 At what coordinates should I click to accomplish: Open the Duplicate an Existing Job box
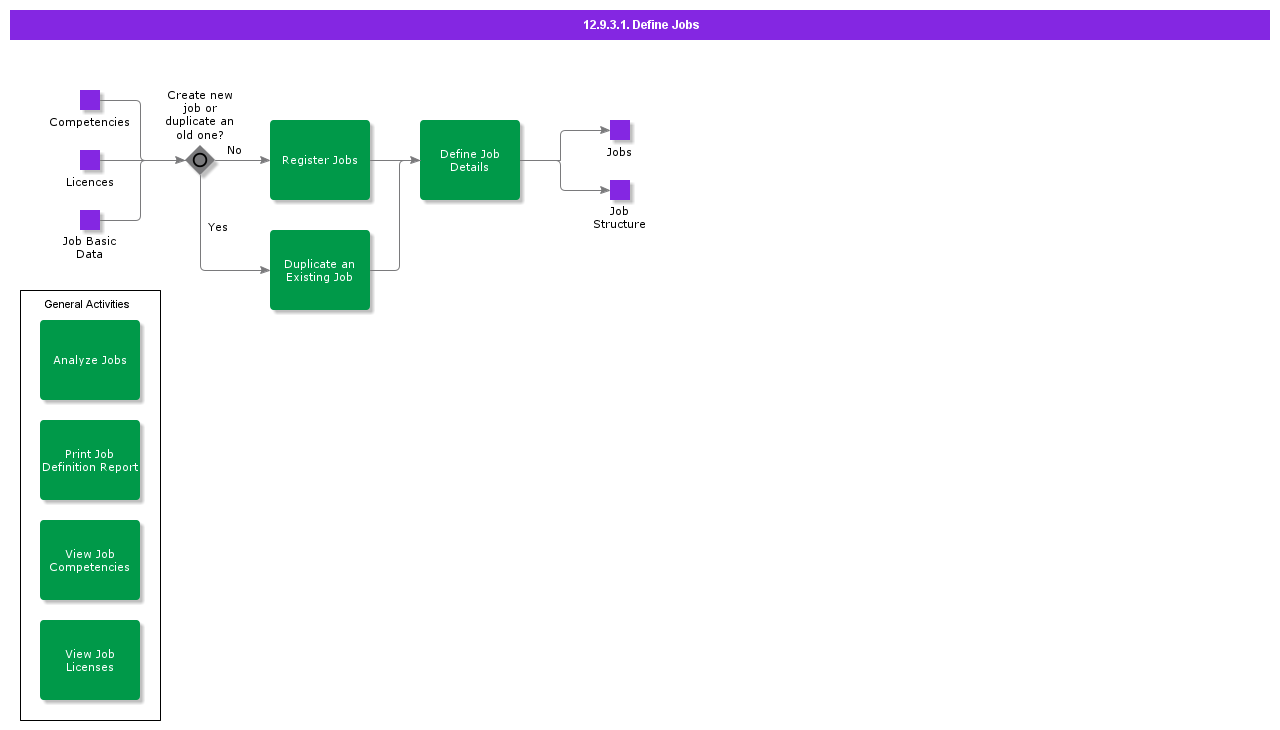320,270
